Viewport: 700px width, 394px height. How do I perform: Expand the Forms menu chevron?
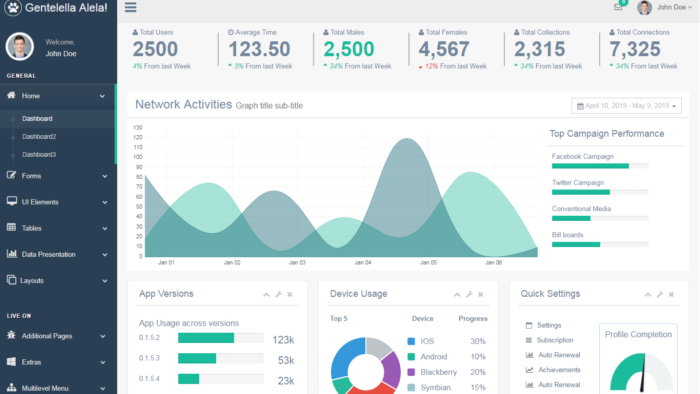coord(104,176)
